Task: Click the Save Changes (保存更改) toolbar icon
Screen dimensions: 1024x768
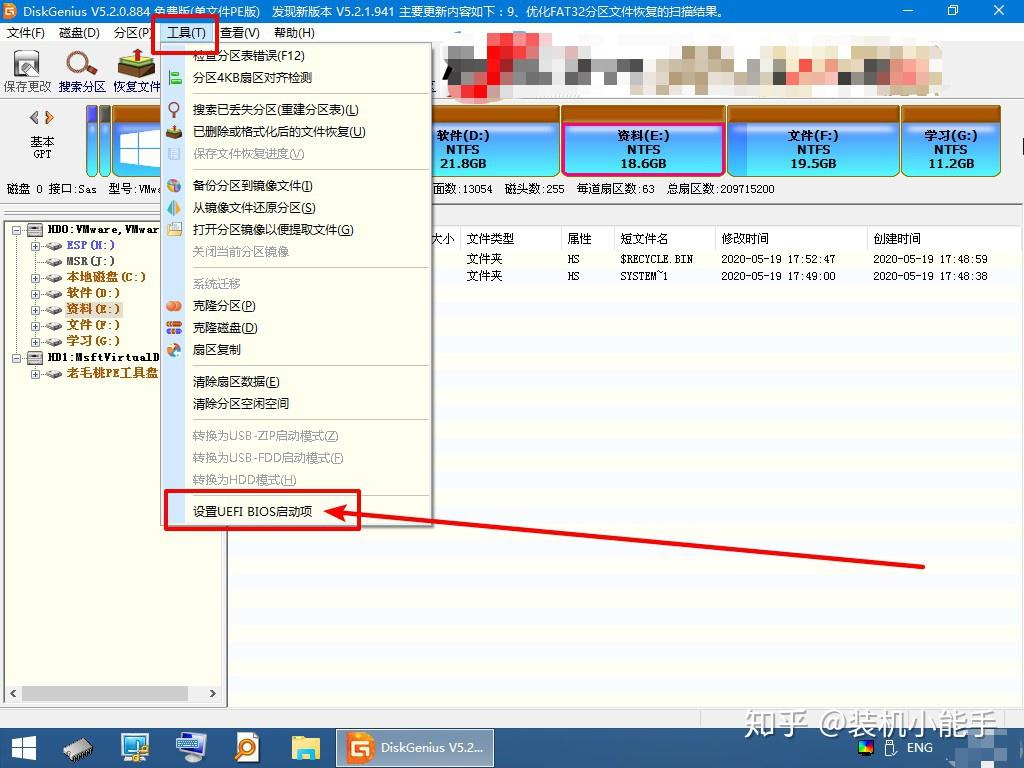Action: [x=25, y=68]
